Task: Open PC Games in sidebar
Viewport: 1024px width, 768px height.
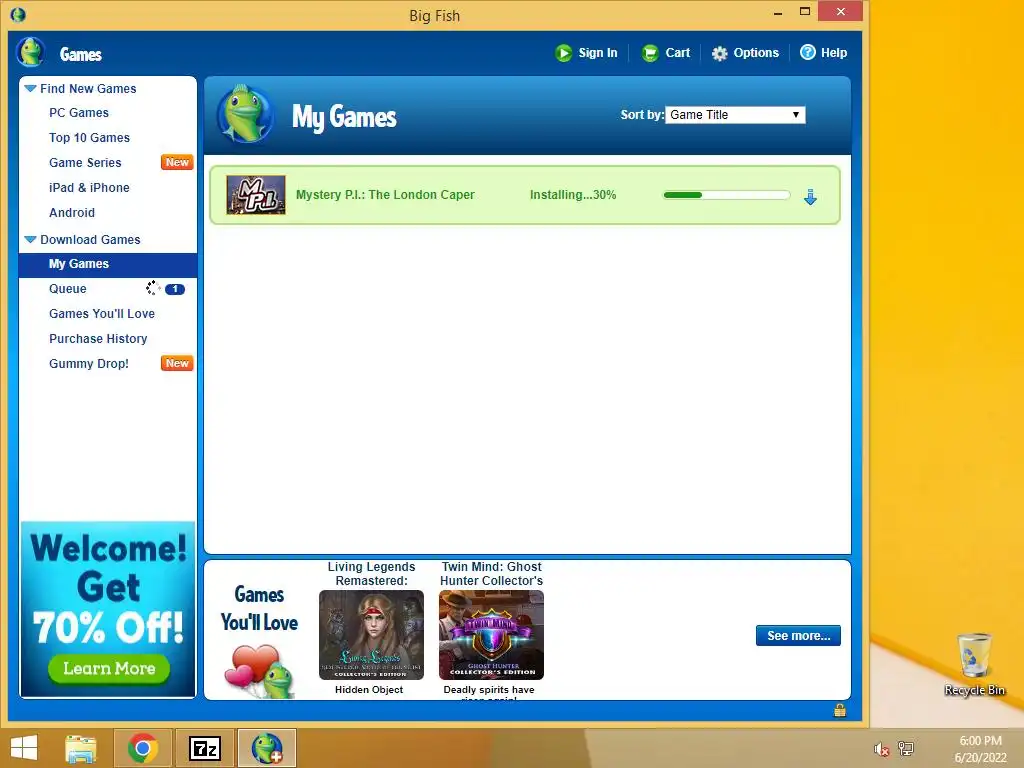Action: pyautogui.click(x=79, y=113)
